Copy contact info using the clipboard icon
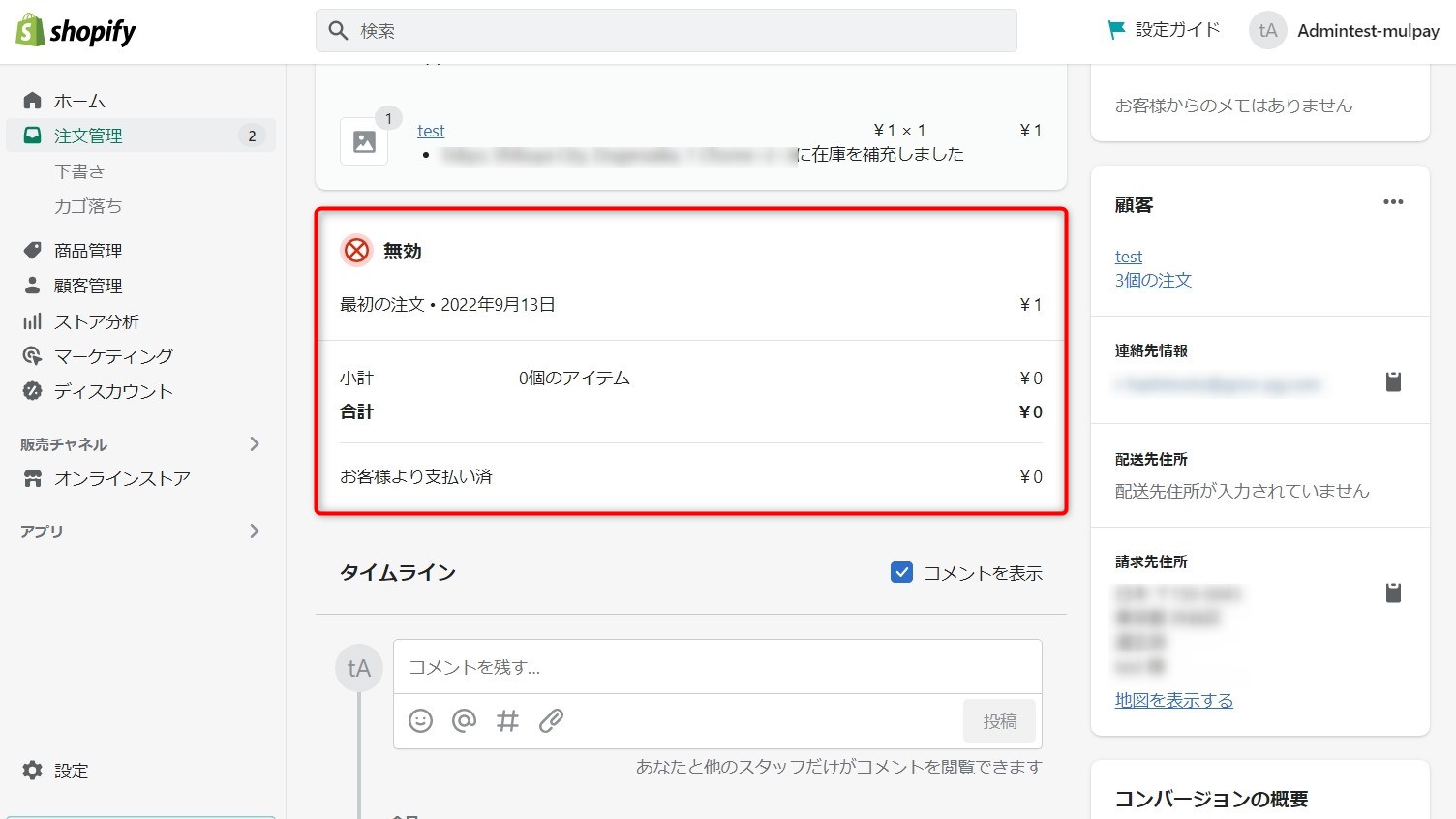 click(1393, 380)
